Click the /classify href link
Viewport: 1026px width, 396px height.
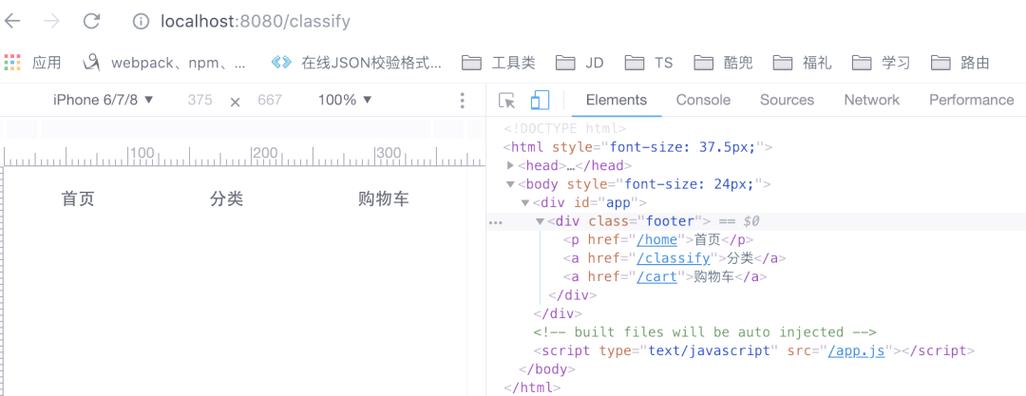pyautogui.click(x=673, y=259)
